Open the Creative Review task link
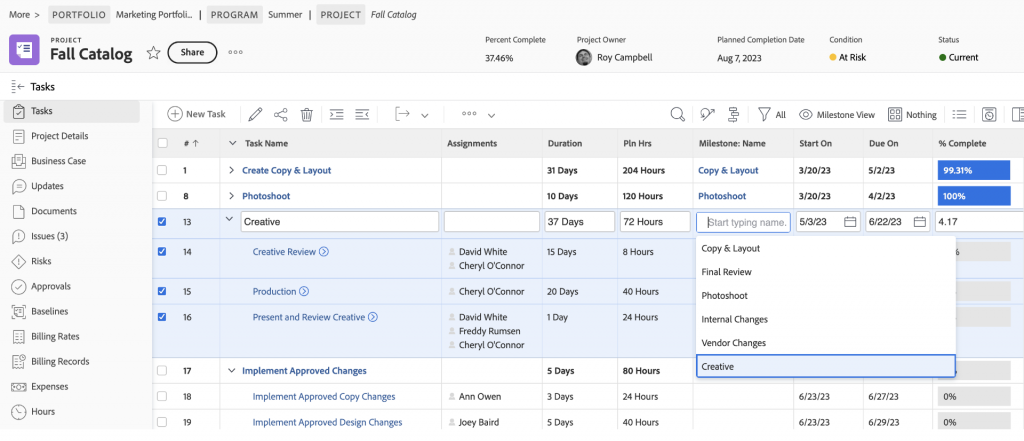The width and height of the screenshot is (1024, 441). click(284, 252)
